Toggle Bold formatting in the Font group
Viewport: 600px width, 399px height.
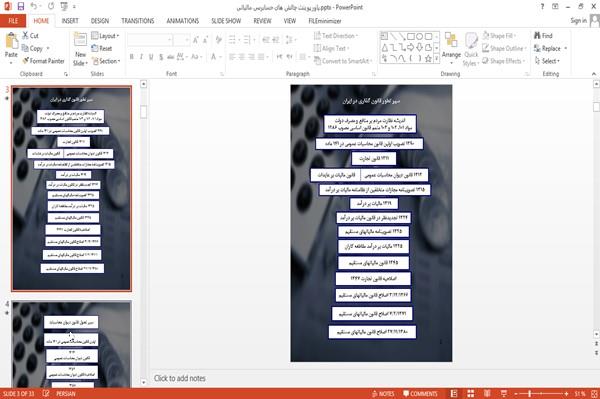pyautogui.click(x=132, y=57)
